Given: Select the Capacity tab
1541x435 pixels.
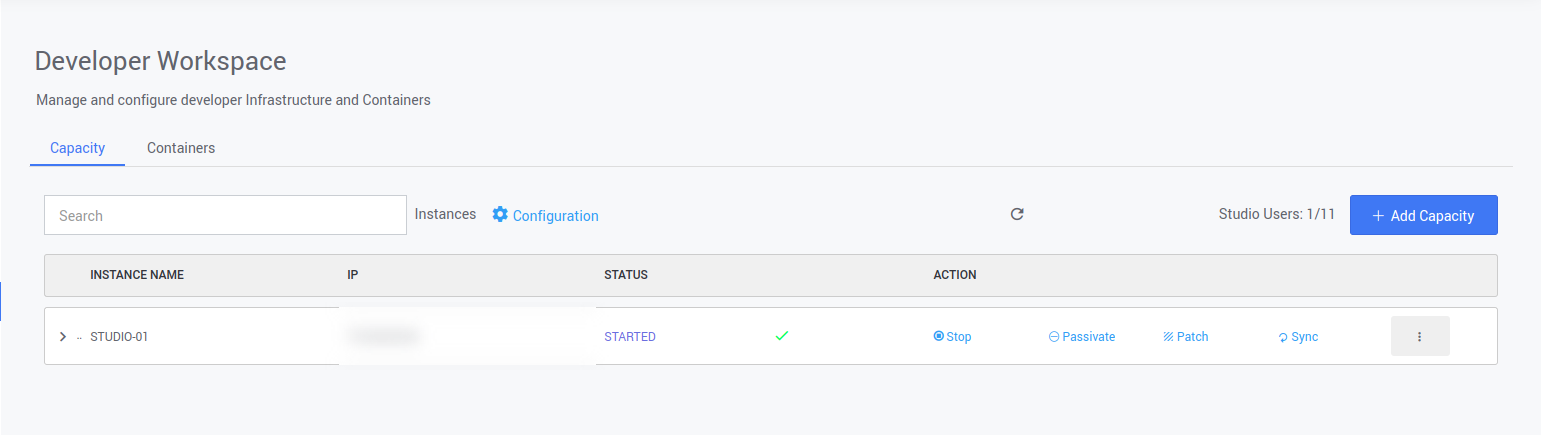Looking at the screenshot, I should (x=78, y=148).
